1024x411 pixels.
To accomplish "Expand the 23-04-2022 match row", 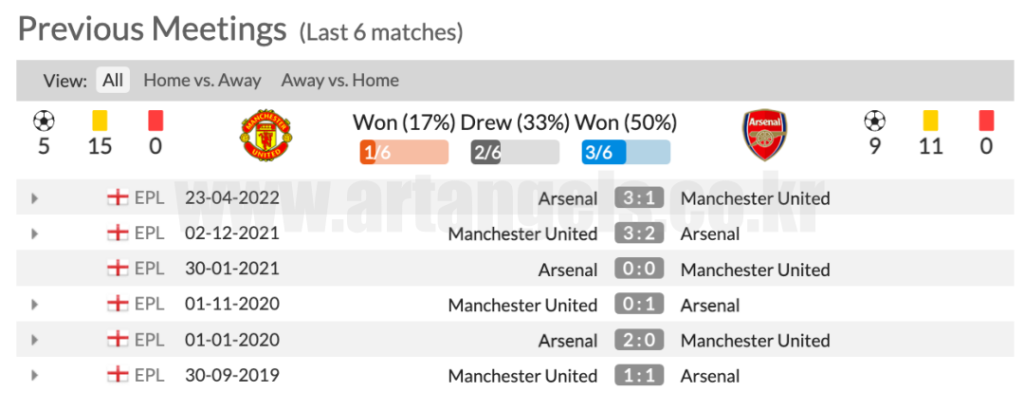I will click(x=35, y=198).
